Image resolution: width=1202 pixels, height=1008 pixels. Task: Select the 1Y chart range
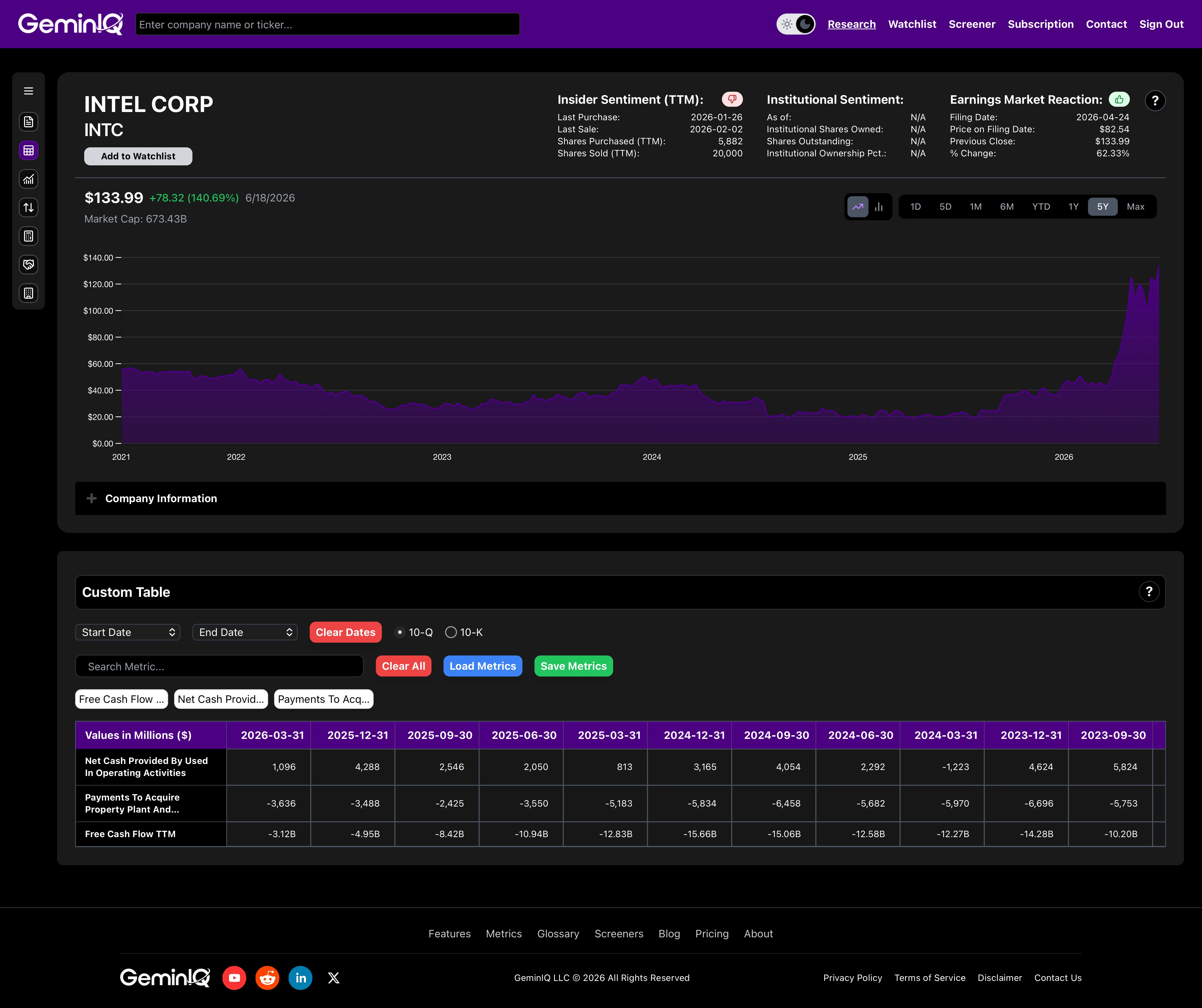(x=1073, y=207)
